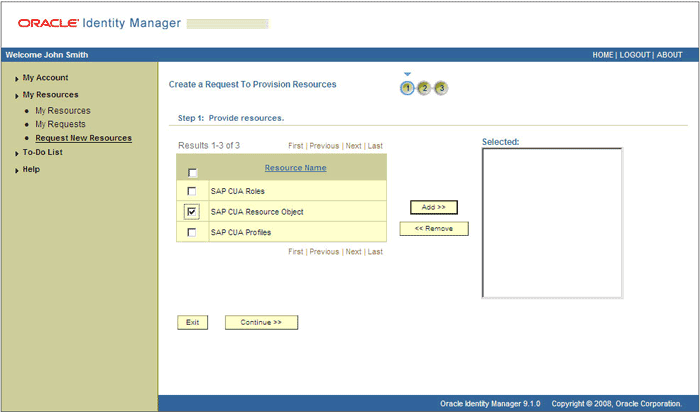
Task: Check the SAP CUA Roles checkbox
Action: point(192,191)
